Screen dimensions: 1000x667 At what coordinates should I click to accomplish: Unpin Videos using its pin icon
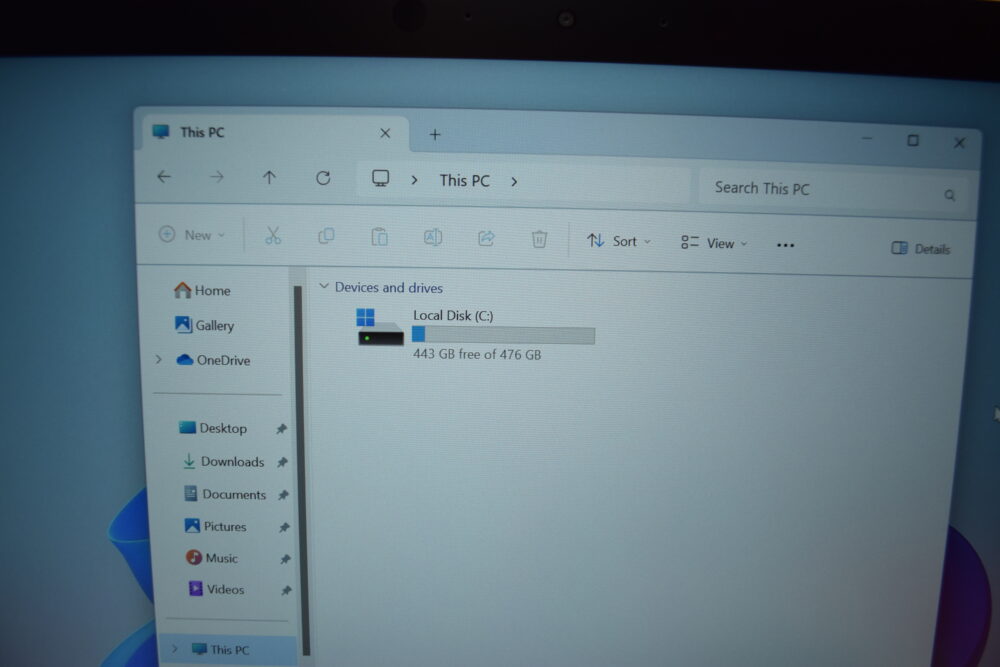point(286,590)
